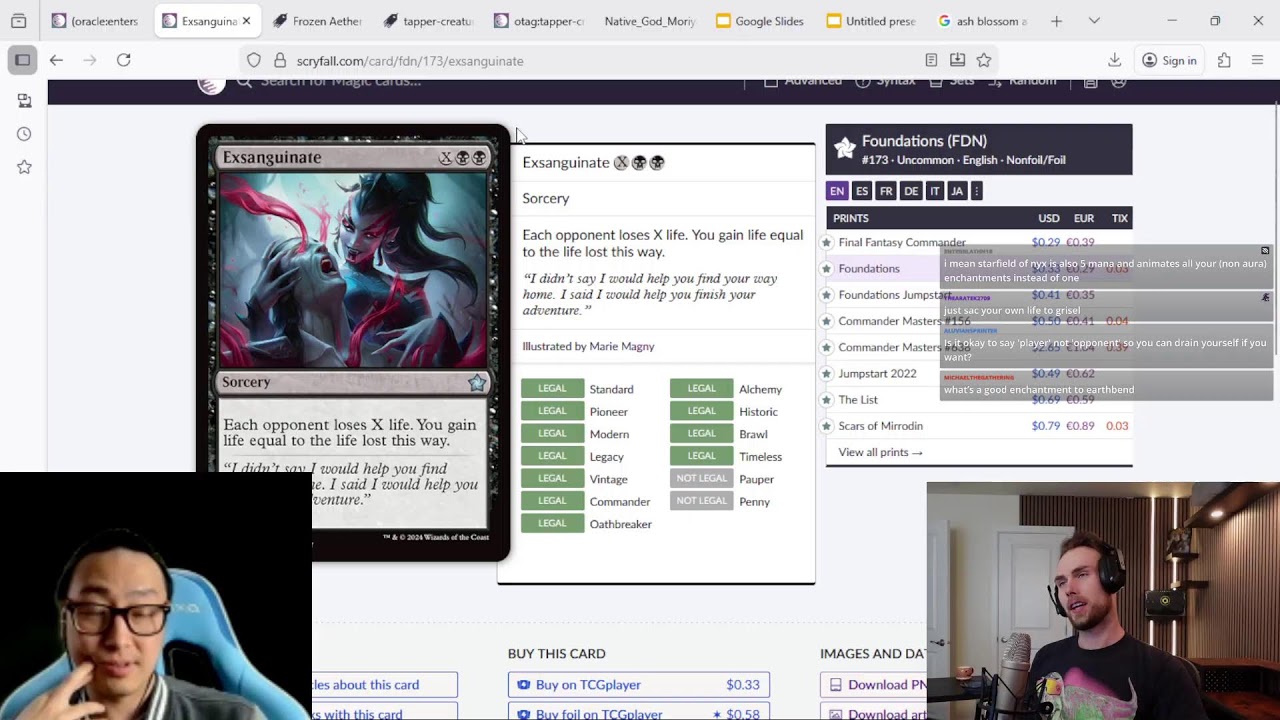Open the extensions puzzle icon

point(1224,60)
